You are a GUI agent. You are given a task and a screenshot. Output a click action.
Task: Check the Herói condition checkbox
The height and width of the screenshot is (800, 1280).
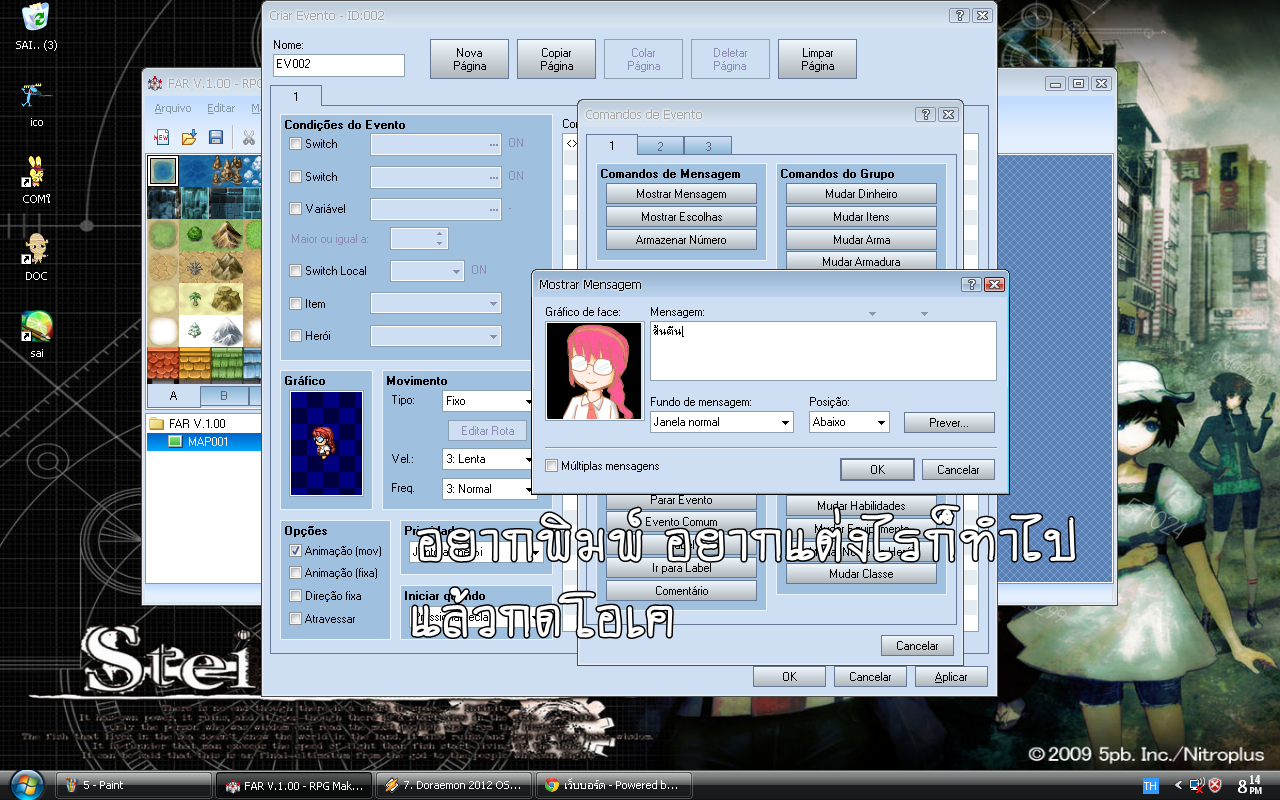[295, 336]
